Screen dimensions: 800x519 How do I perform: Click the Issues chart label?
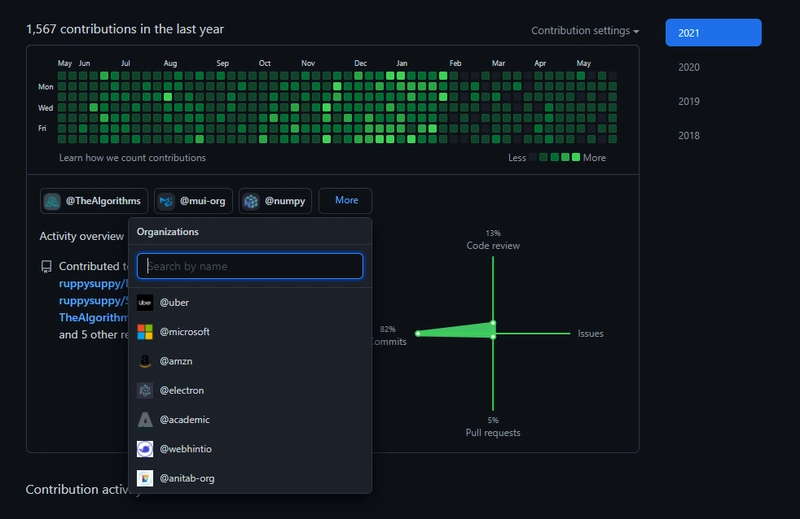click(x=590, y=333)
